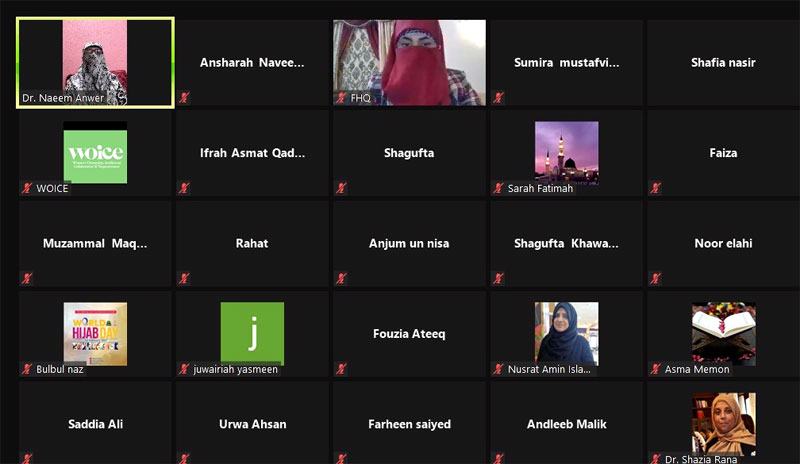Click muted mic icon on Noor elahi tile
The image size is (800, 464).
(656, 278)
